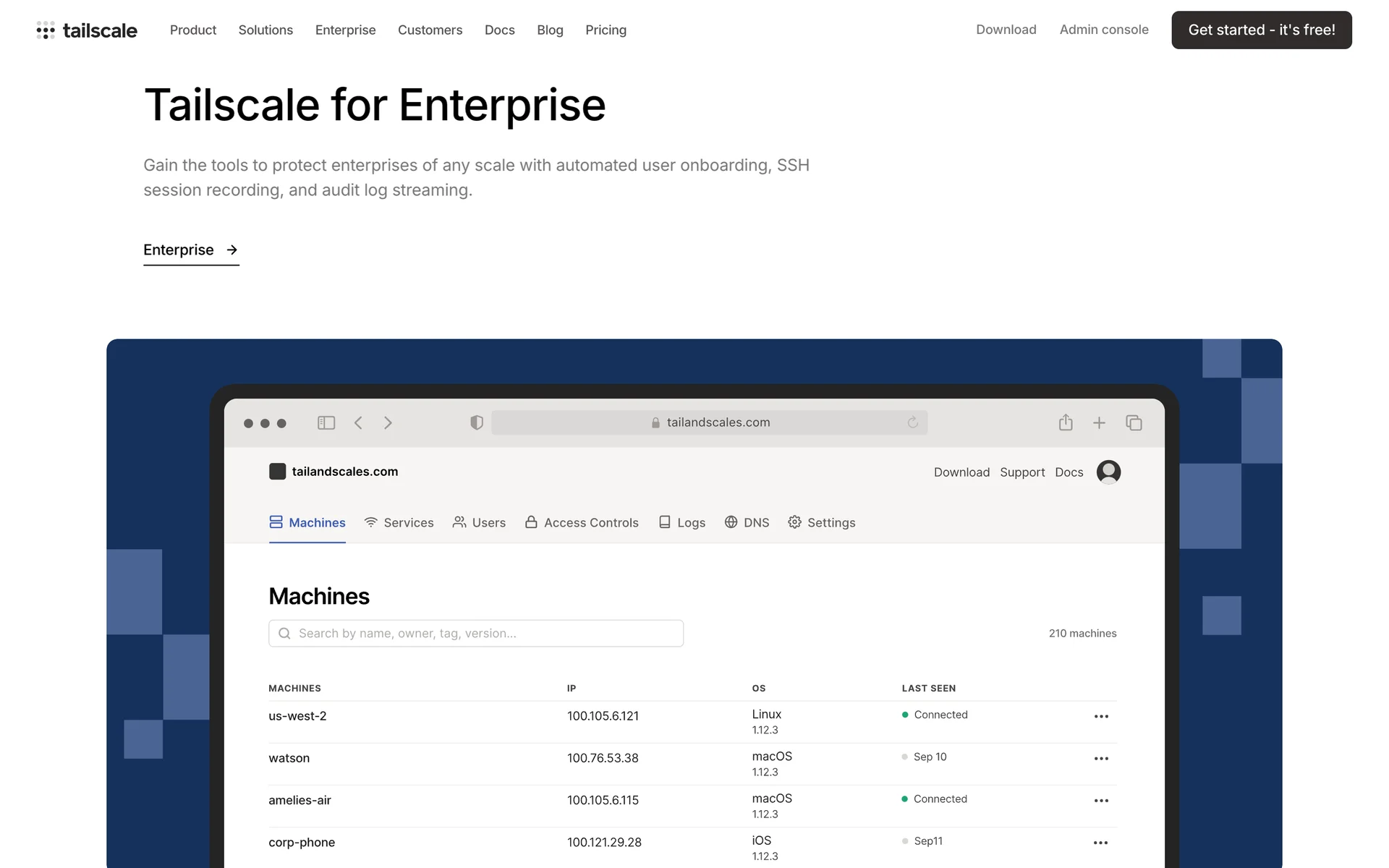Click the privacy shield icon
Image resolution: width=1389 pixels, height=868 pixels.
click(476, 422)
